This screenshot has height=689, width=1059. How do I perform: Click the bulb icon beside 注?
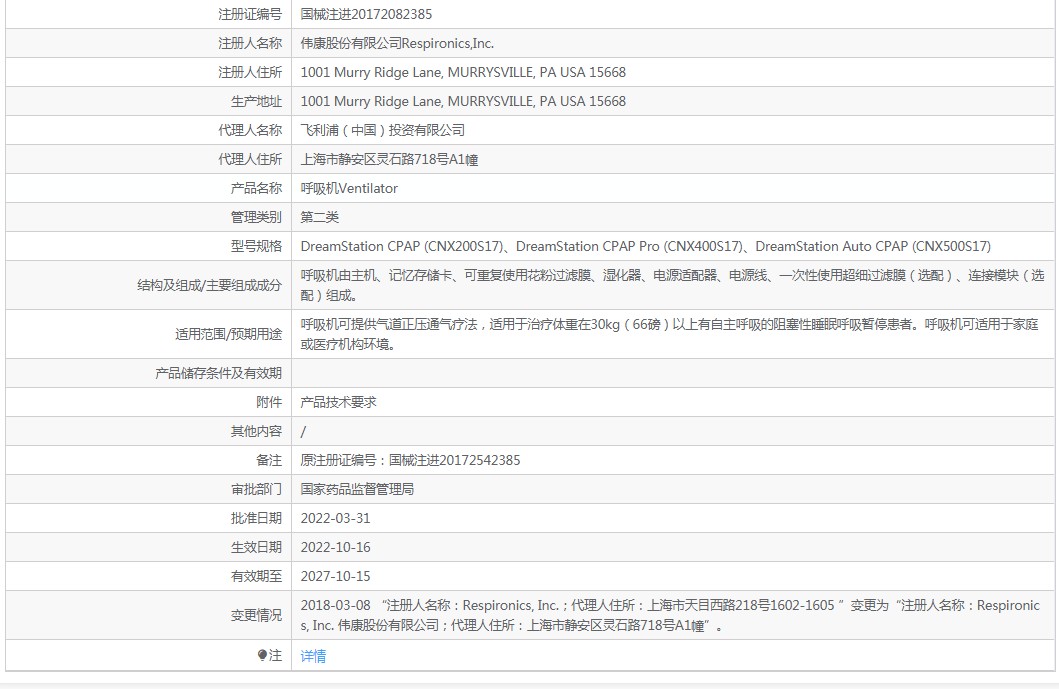point(262,655)
